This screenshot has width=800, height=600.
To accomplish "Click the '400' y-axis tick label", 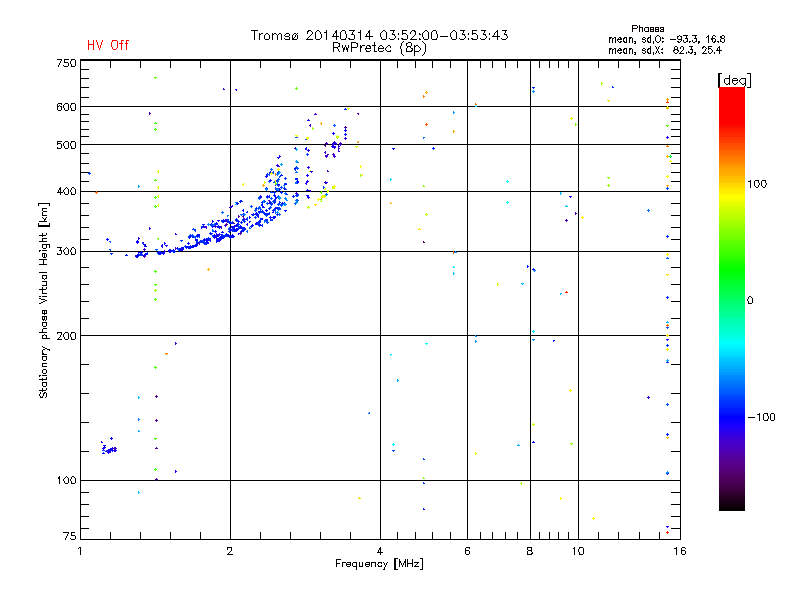I will [x=66, y=191].
